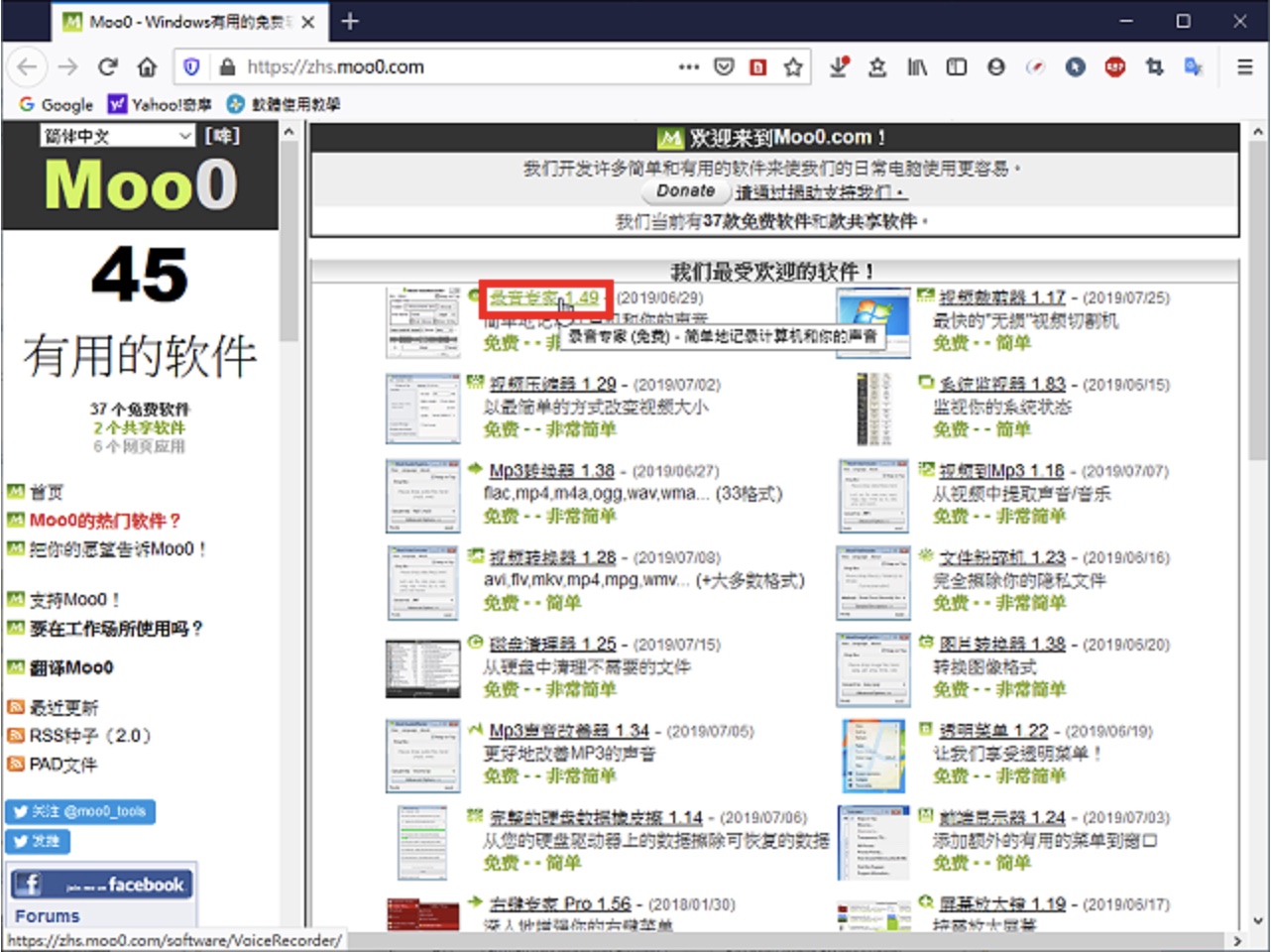Open the transparent menu 1.22 link

[993, 731]
